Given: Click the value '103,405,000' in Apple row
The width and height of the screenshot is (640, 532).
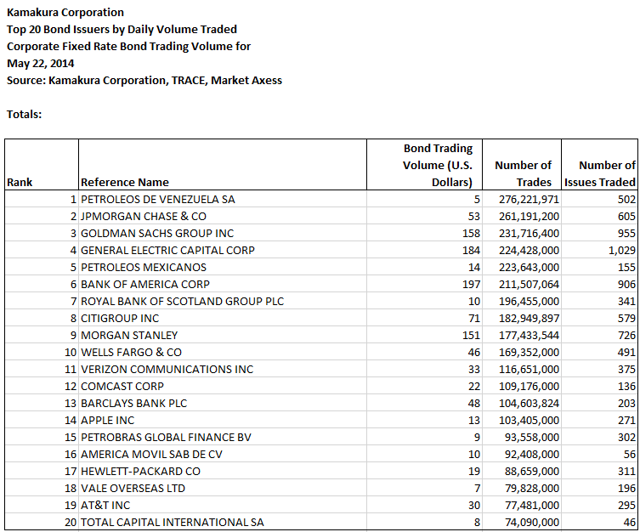Looking at the screenshot, I should (x=529, y=421).
